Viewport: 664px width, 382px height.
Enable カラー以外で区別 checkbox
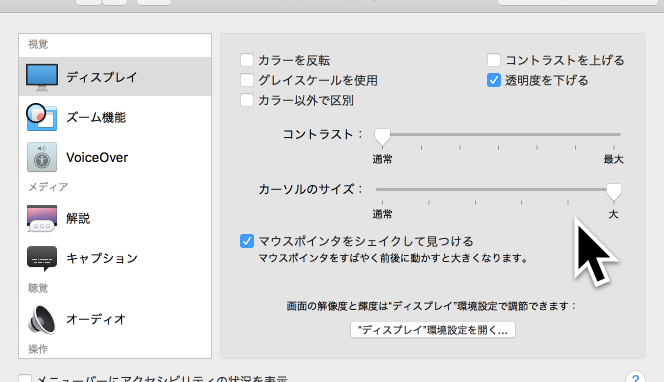(247, 100)
